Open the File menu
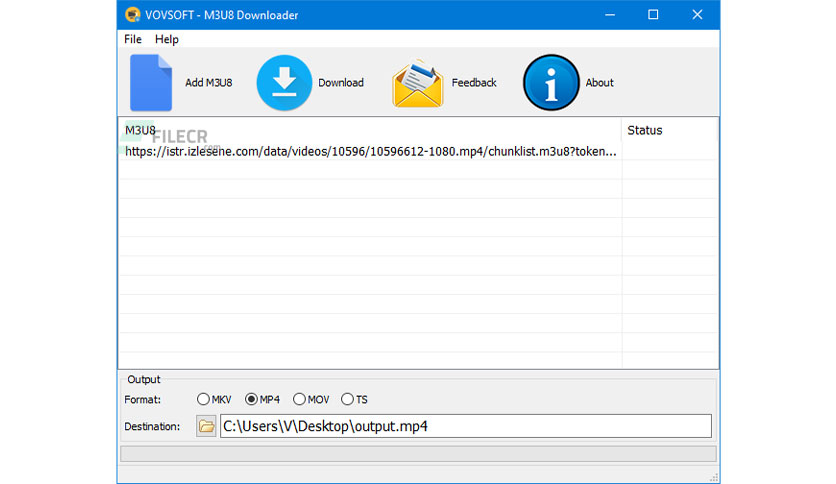This screenshot has height=484, width=836. (x=133, y=39)
